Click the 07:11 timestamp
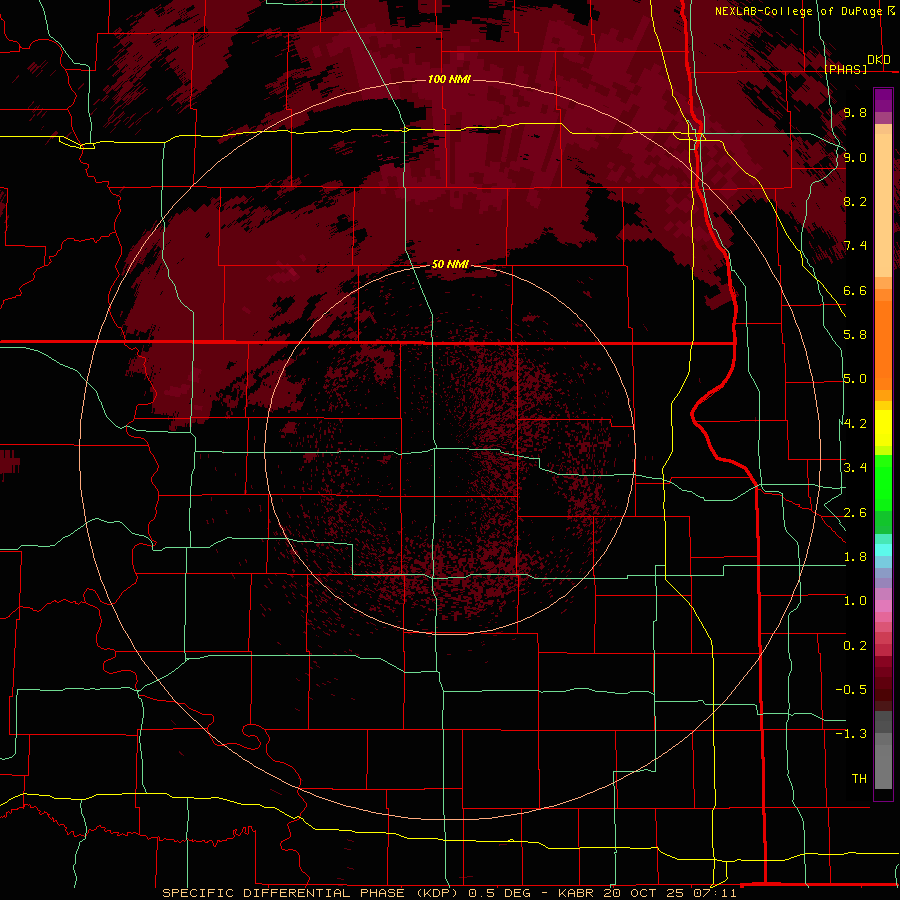 (713, 893)
